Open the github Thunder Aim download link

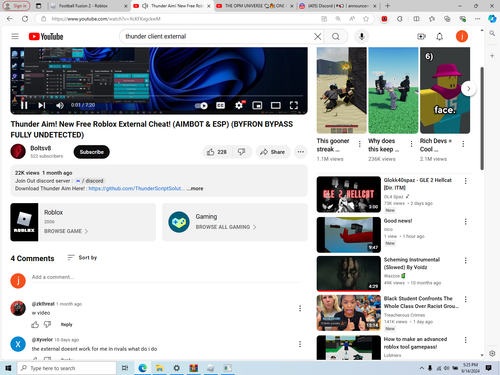(137, 188)
